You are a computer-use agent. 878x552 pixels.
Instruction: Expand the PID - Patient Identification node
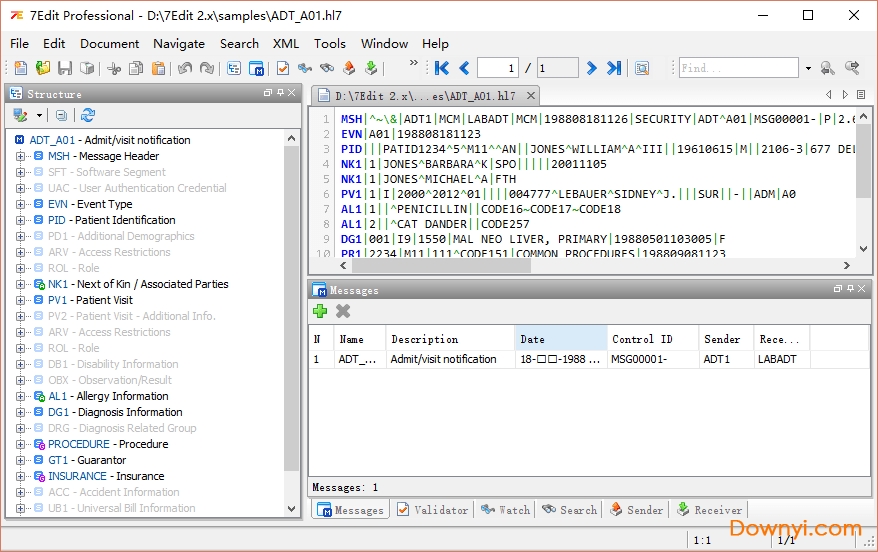point(22,220)
